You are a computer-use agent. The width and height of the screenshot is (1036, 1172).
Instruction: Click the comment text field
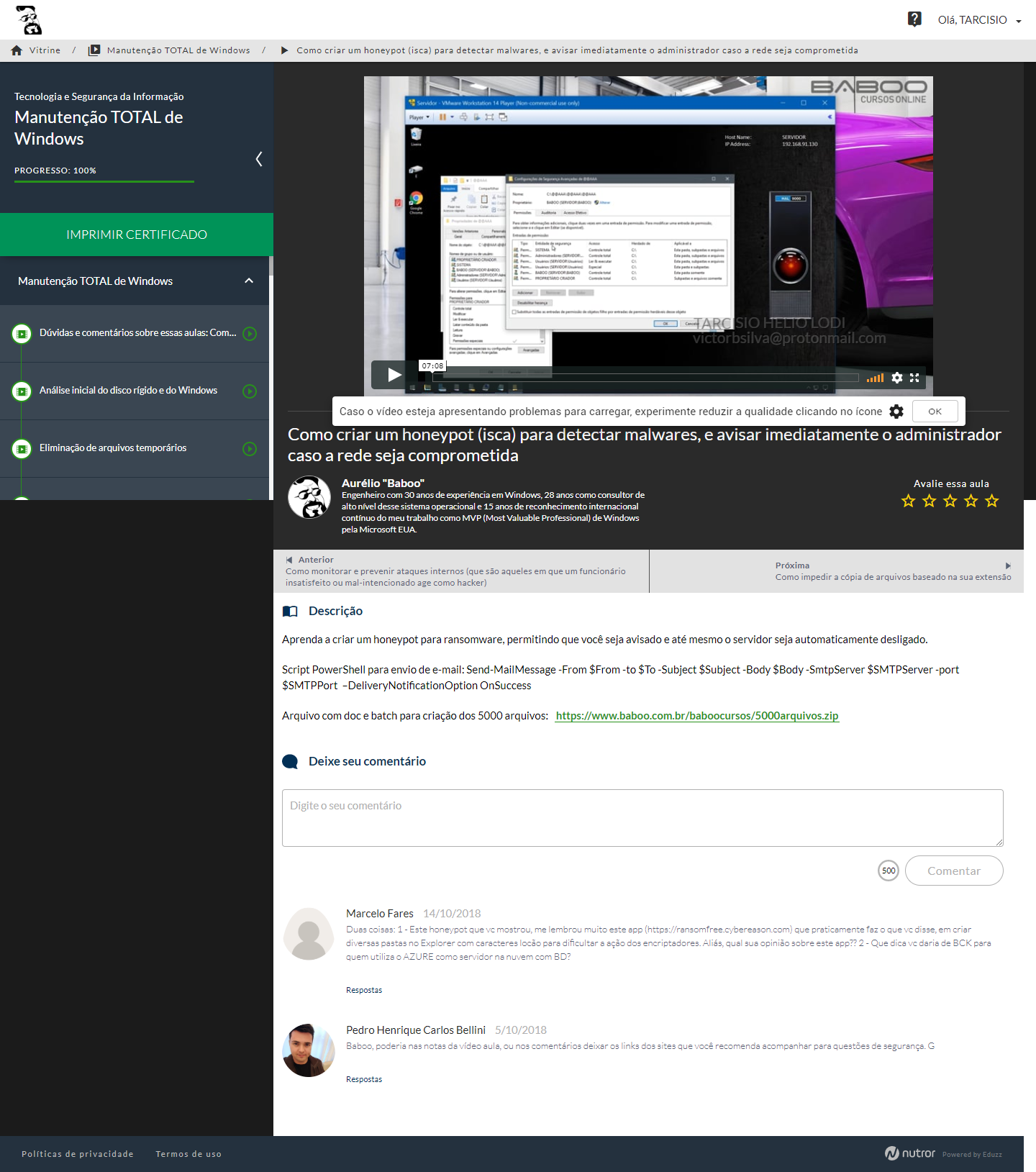click(642, 818)
